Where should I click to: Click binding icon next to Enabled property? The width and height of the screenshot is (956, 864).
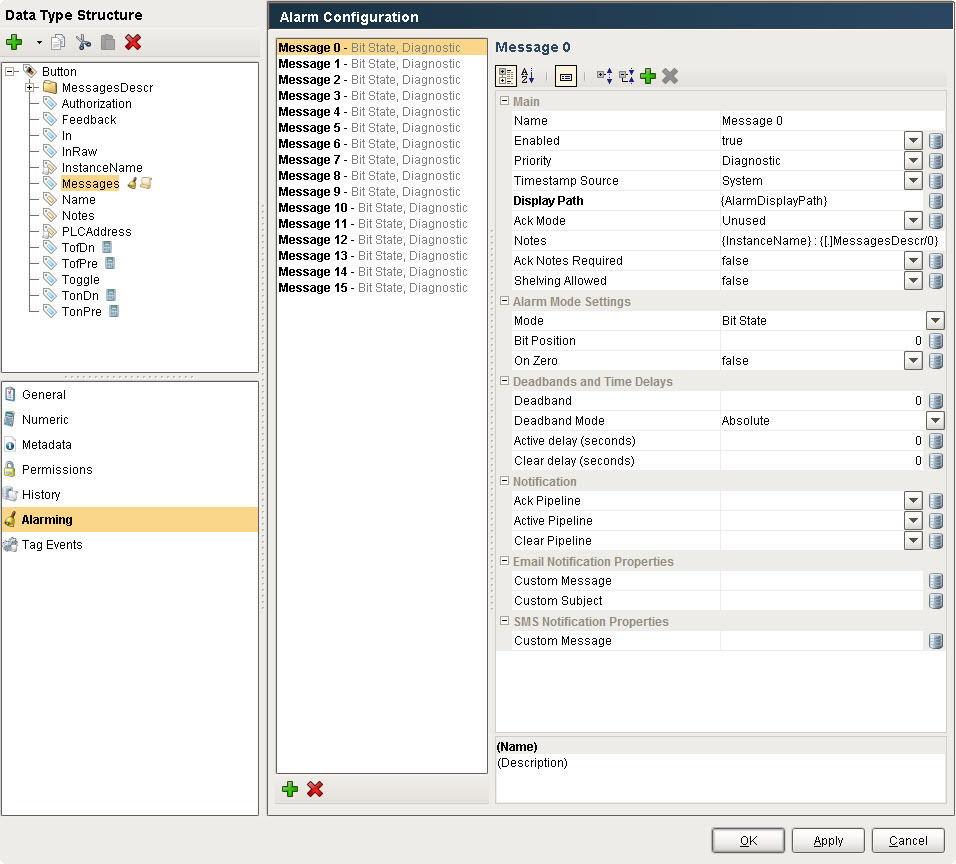tap(936, 141)
